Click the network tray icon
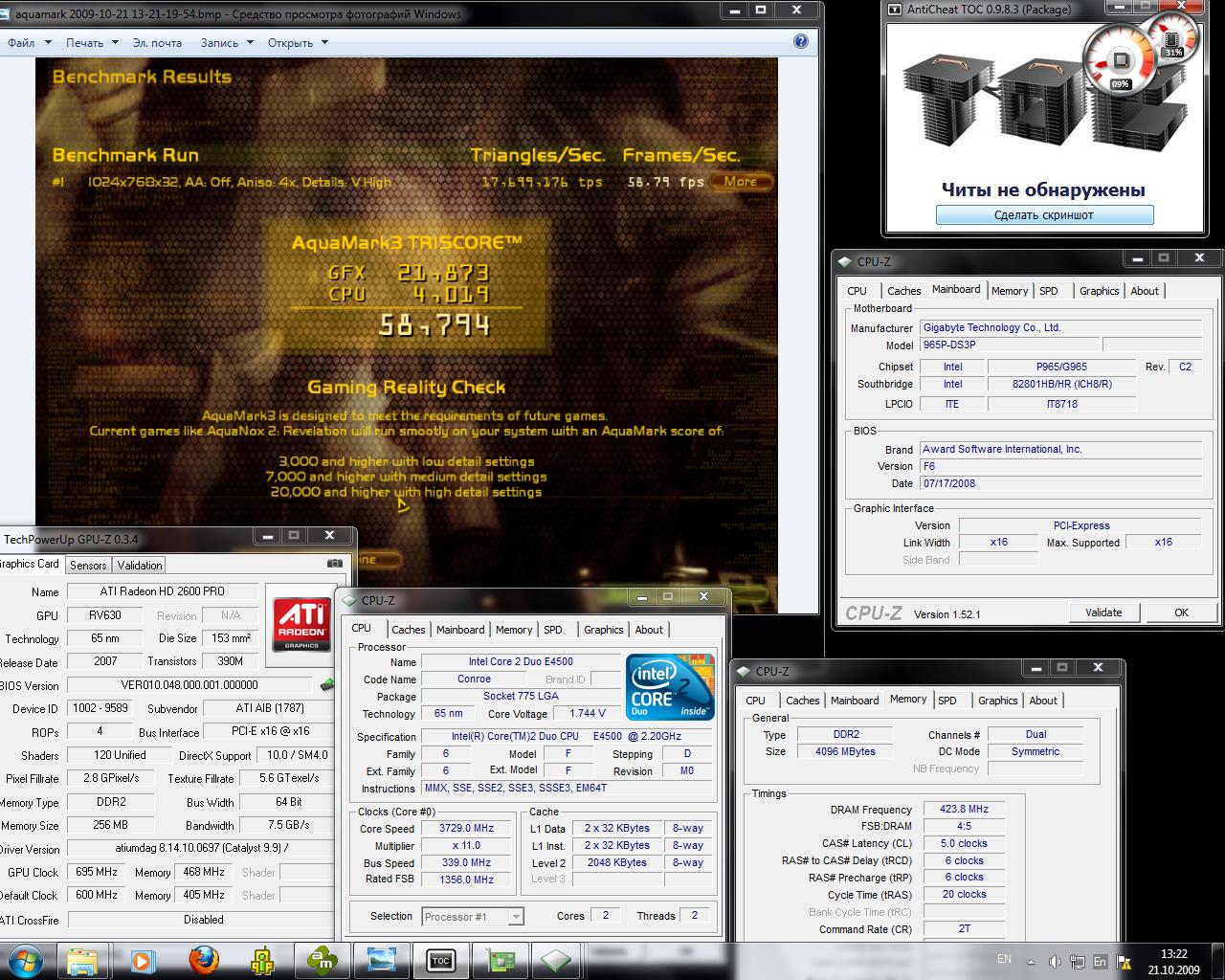The image size is (1225, 980). tap(1078, 961)
